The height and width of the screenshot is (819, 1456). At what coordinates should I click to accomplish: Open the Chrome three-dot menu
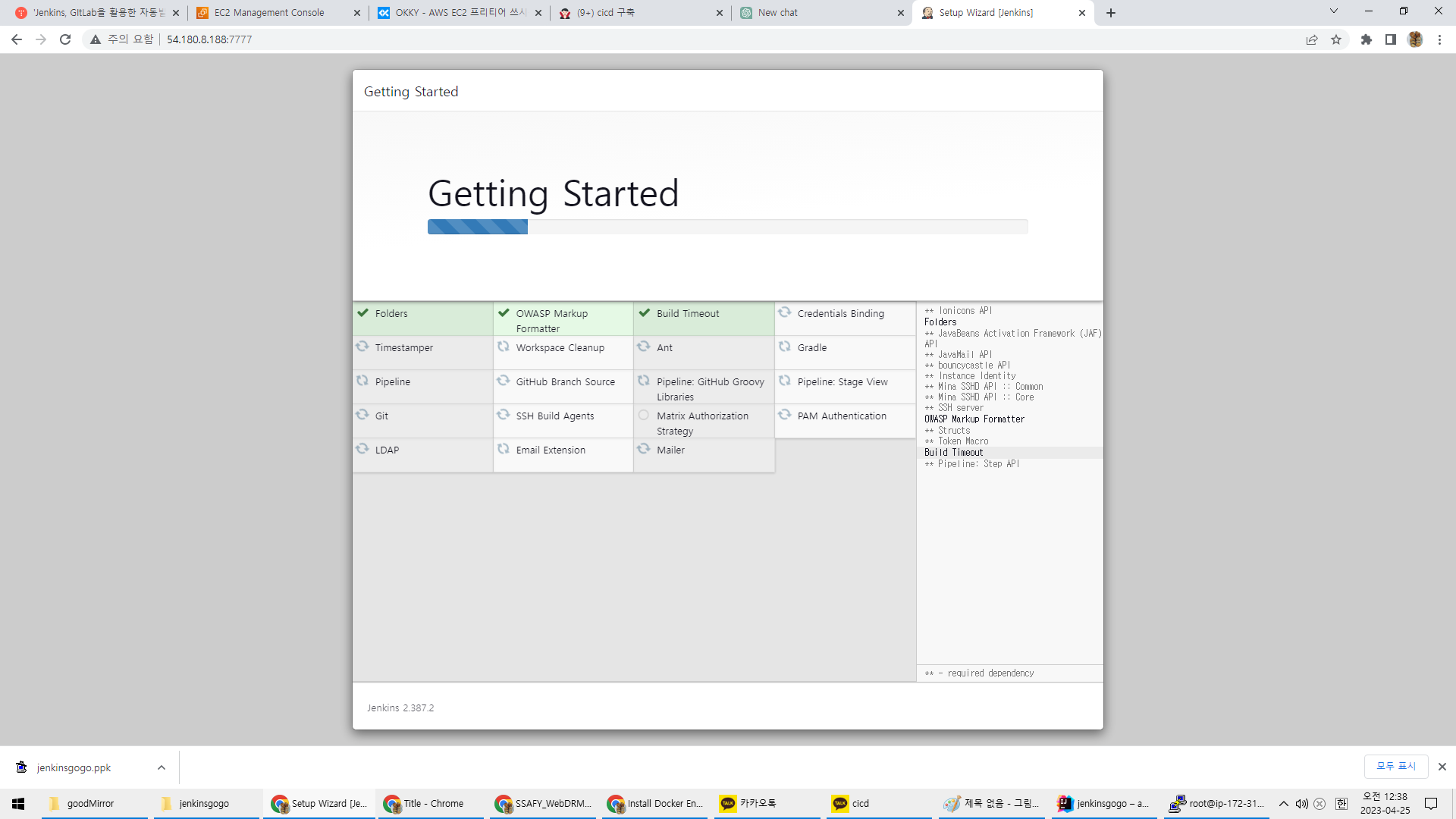tap(1439, 39)
